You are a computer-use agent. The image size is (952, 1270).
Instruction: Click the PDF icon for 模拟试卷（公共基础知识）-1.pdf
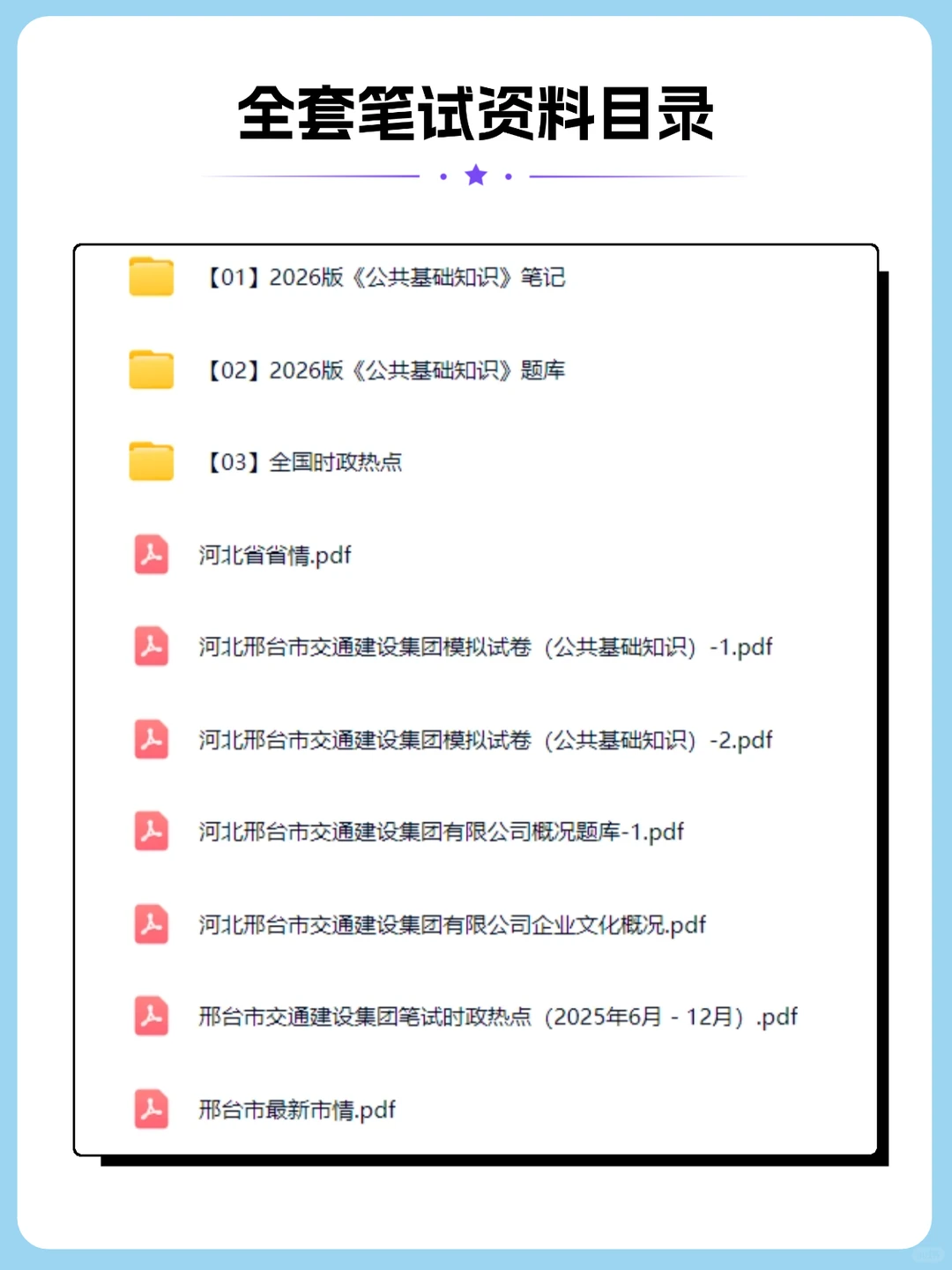pos(152,647)
